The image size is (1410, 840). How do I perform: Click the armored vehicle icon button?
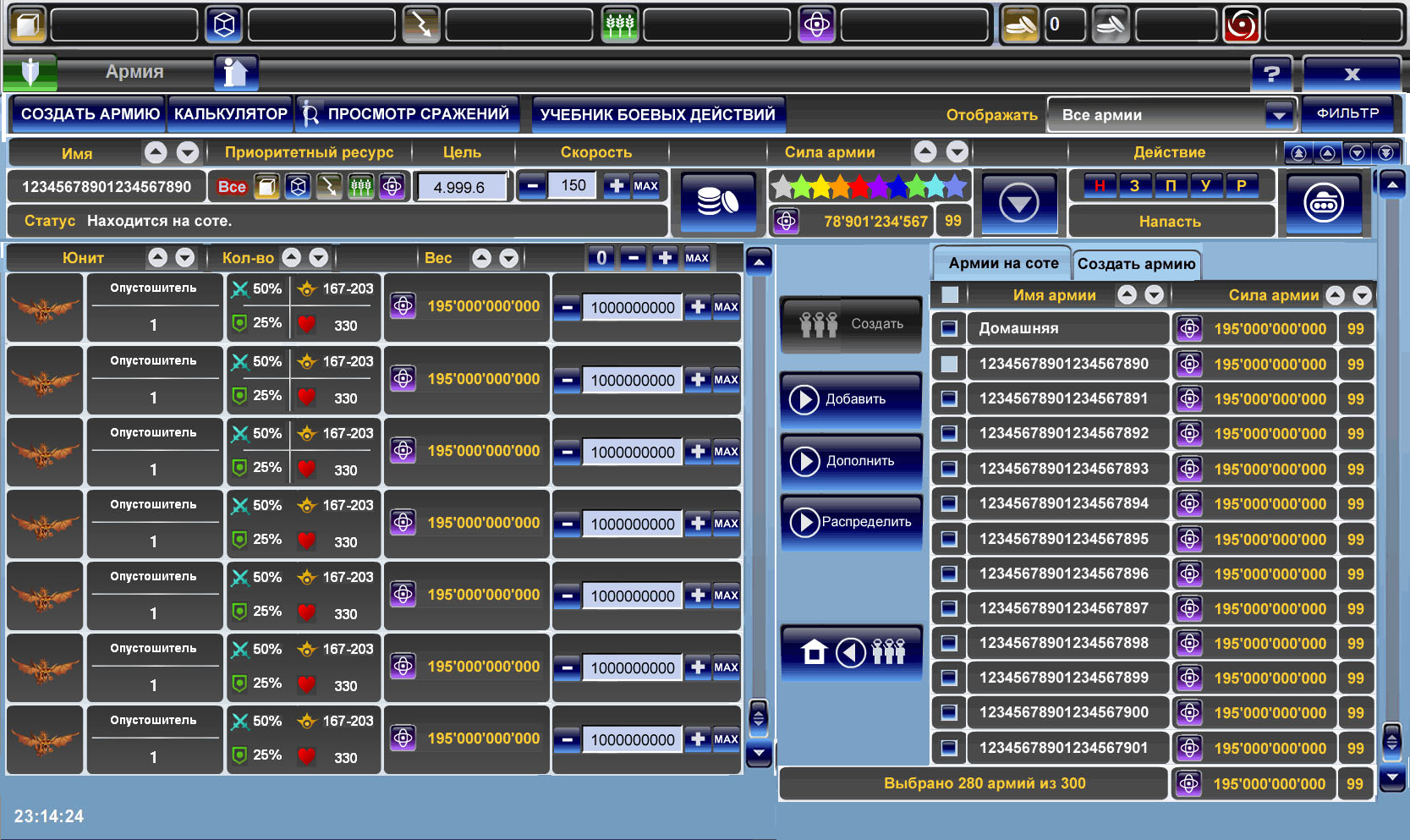1323,204
